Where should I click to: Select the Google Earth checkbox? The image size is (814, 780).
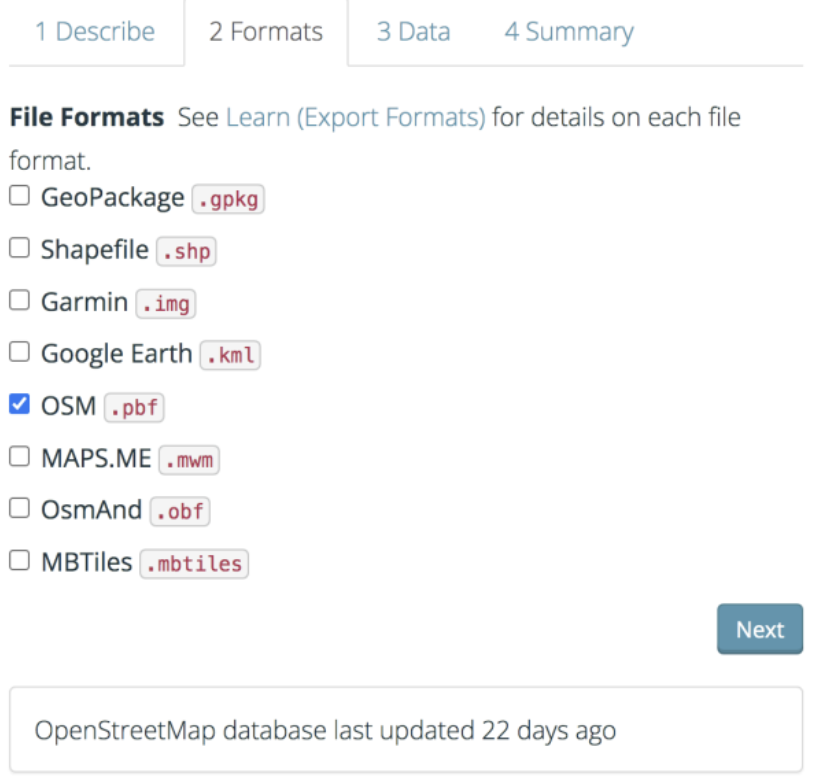pos(20,352)
